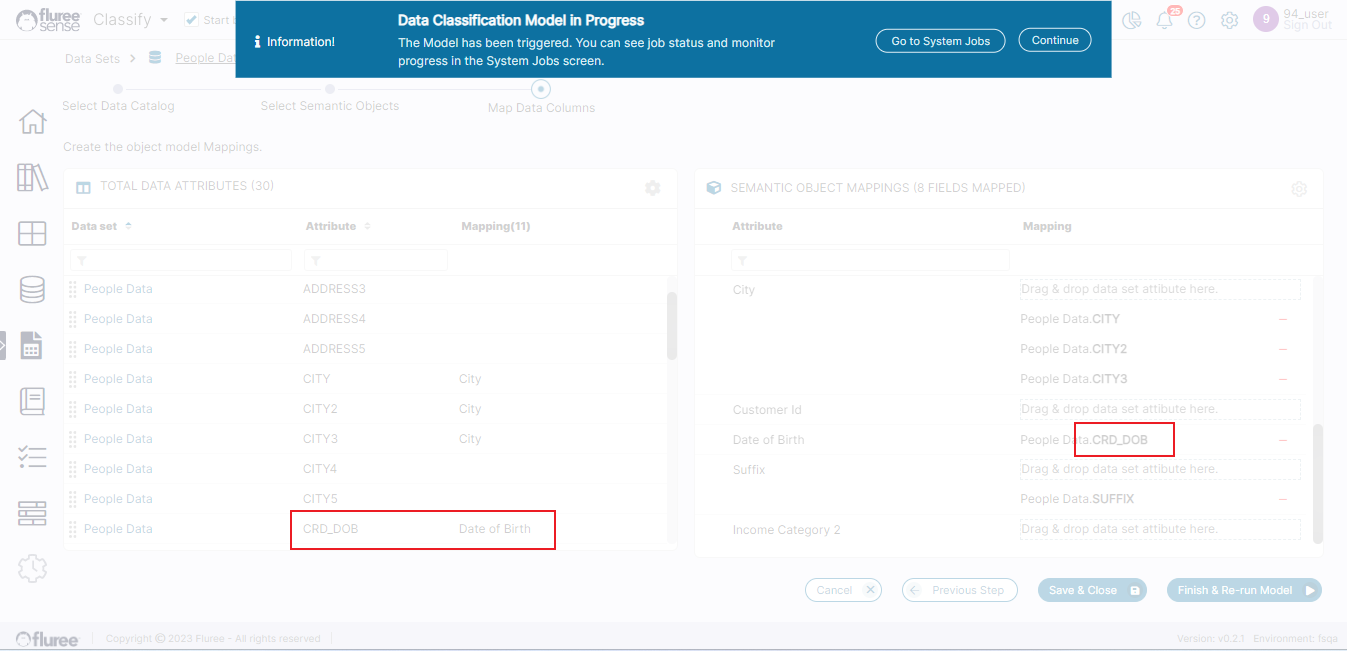Open the top-bar settings gear icon
The width and height of the screenshot is (1347, 651).
[1230, 21]
